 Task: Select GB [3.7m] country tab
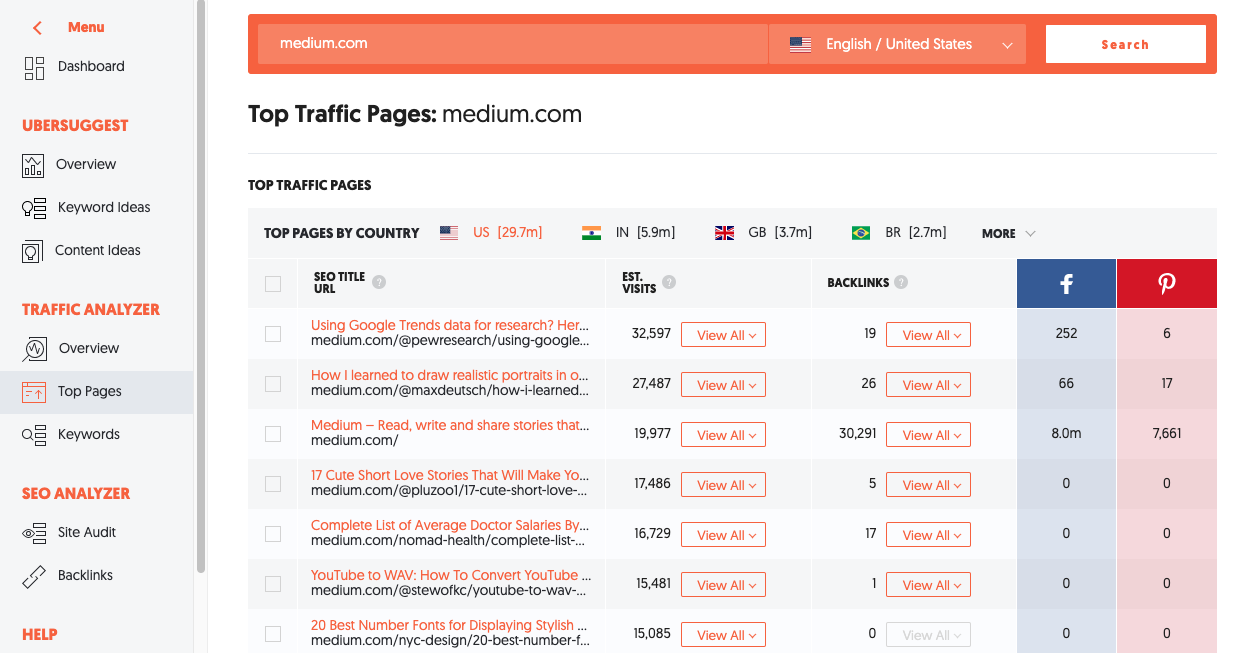[763, 232]
